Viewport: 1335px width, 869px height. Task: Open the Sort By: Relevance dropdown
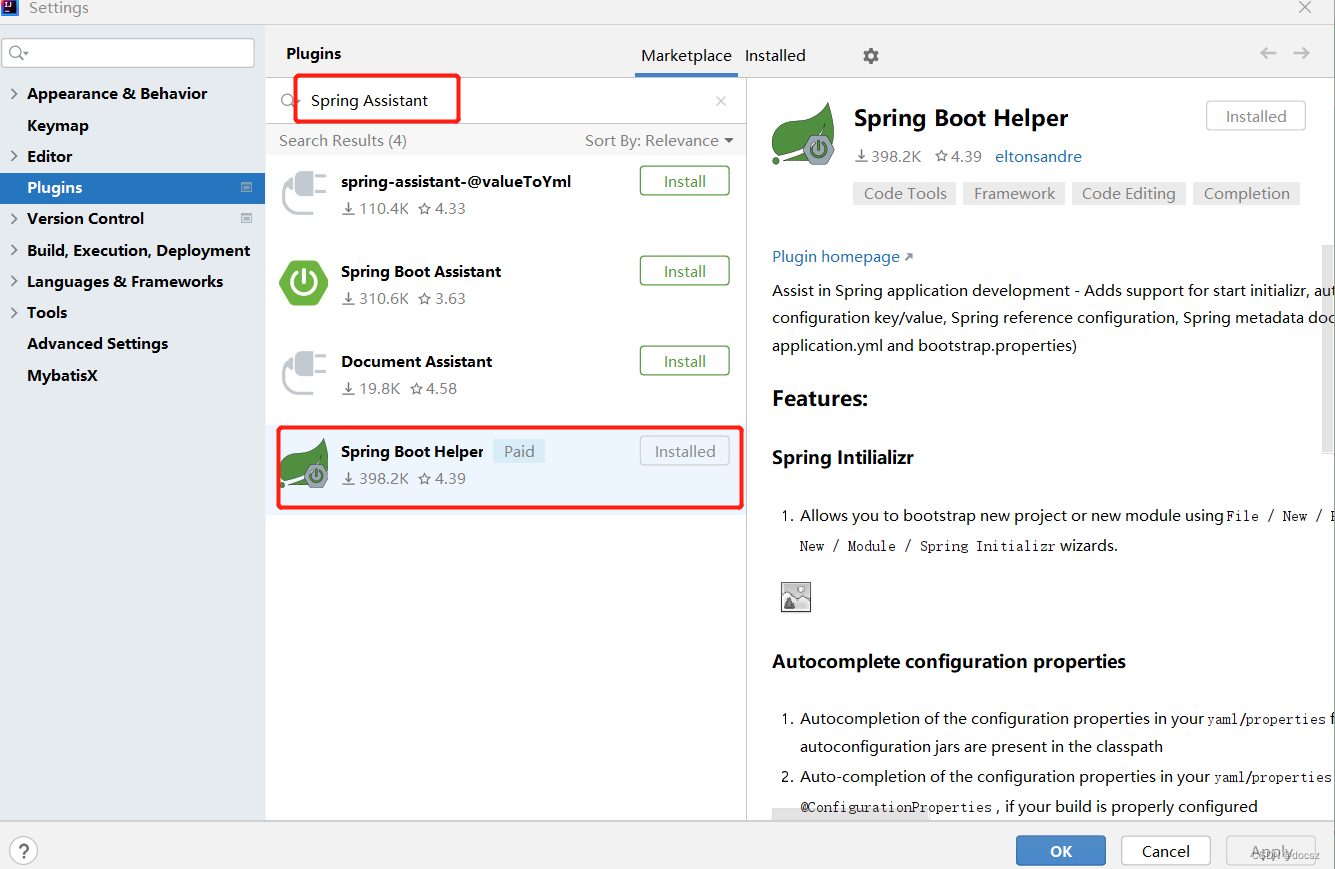659,140
